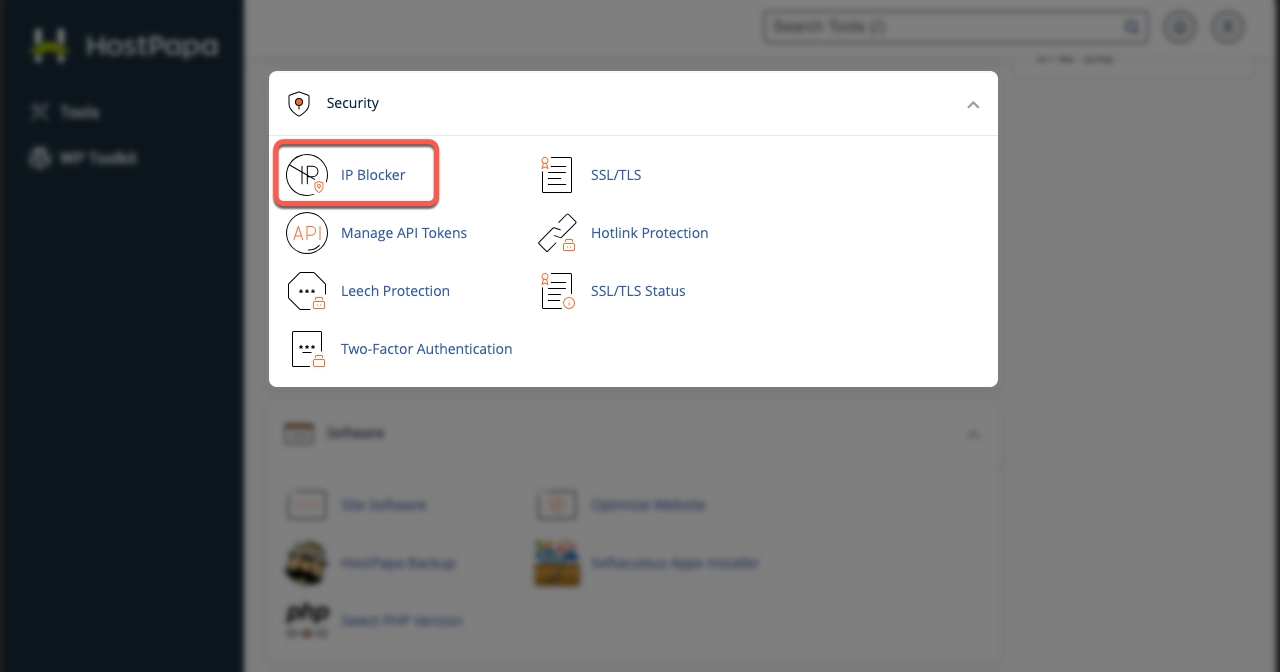Screen dimensions: 1280x672
Task: Click the Security shield icon
Action: [298, 103]
